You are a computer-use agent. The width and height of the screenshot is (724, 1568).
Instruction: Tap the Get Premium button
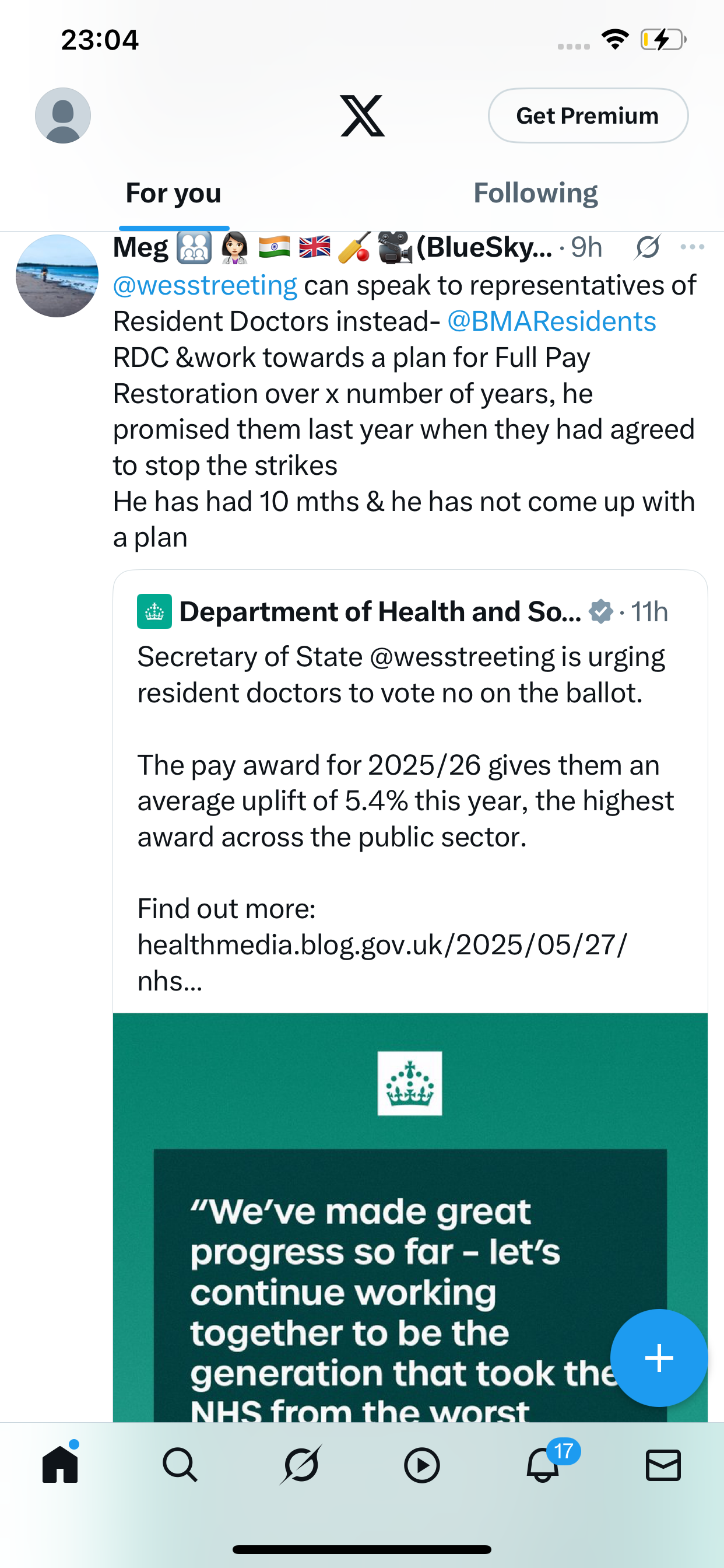click(x=588, y=116)
